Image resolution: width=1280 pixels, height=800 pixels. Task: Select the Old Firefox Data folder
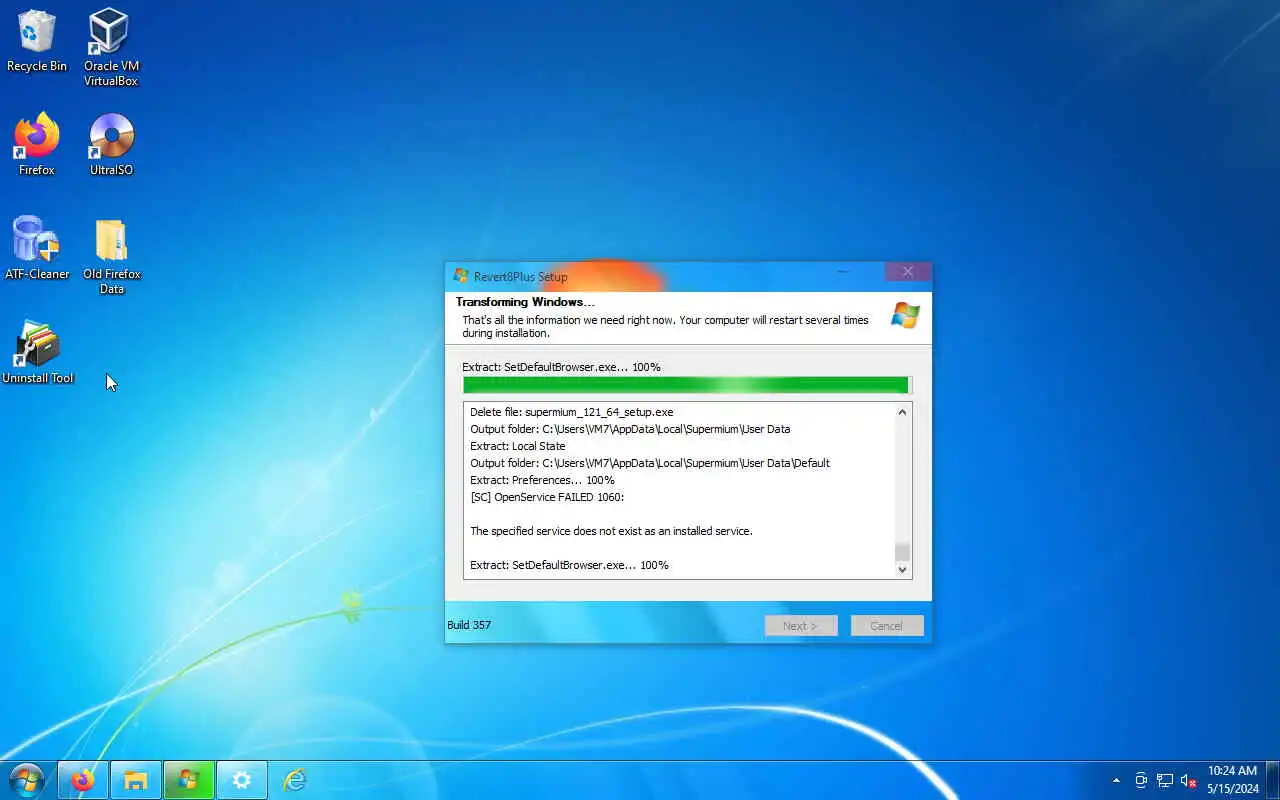point(111,256)
